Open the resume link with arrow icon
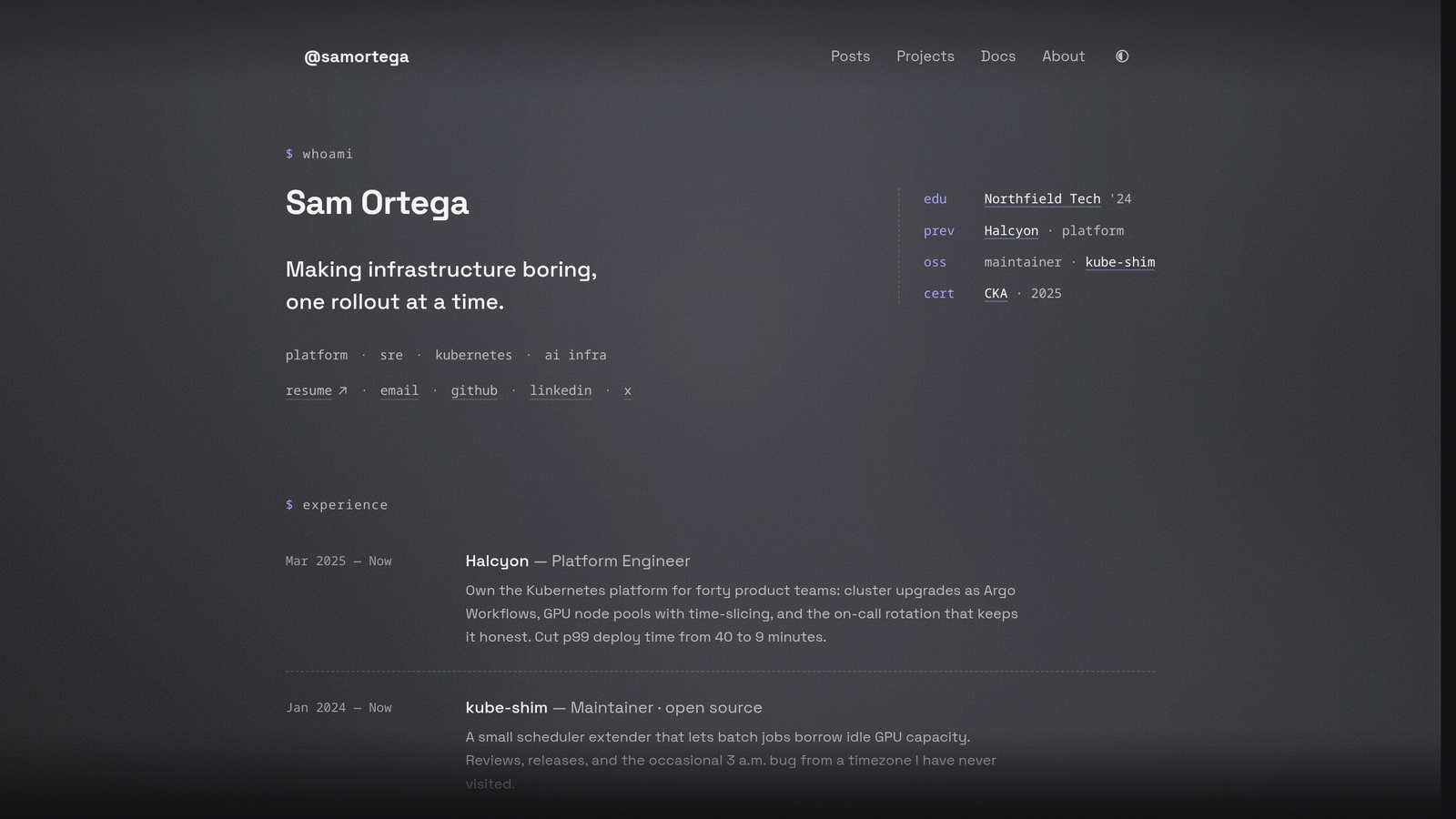 (317, 390)
